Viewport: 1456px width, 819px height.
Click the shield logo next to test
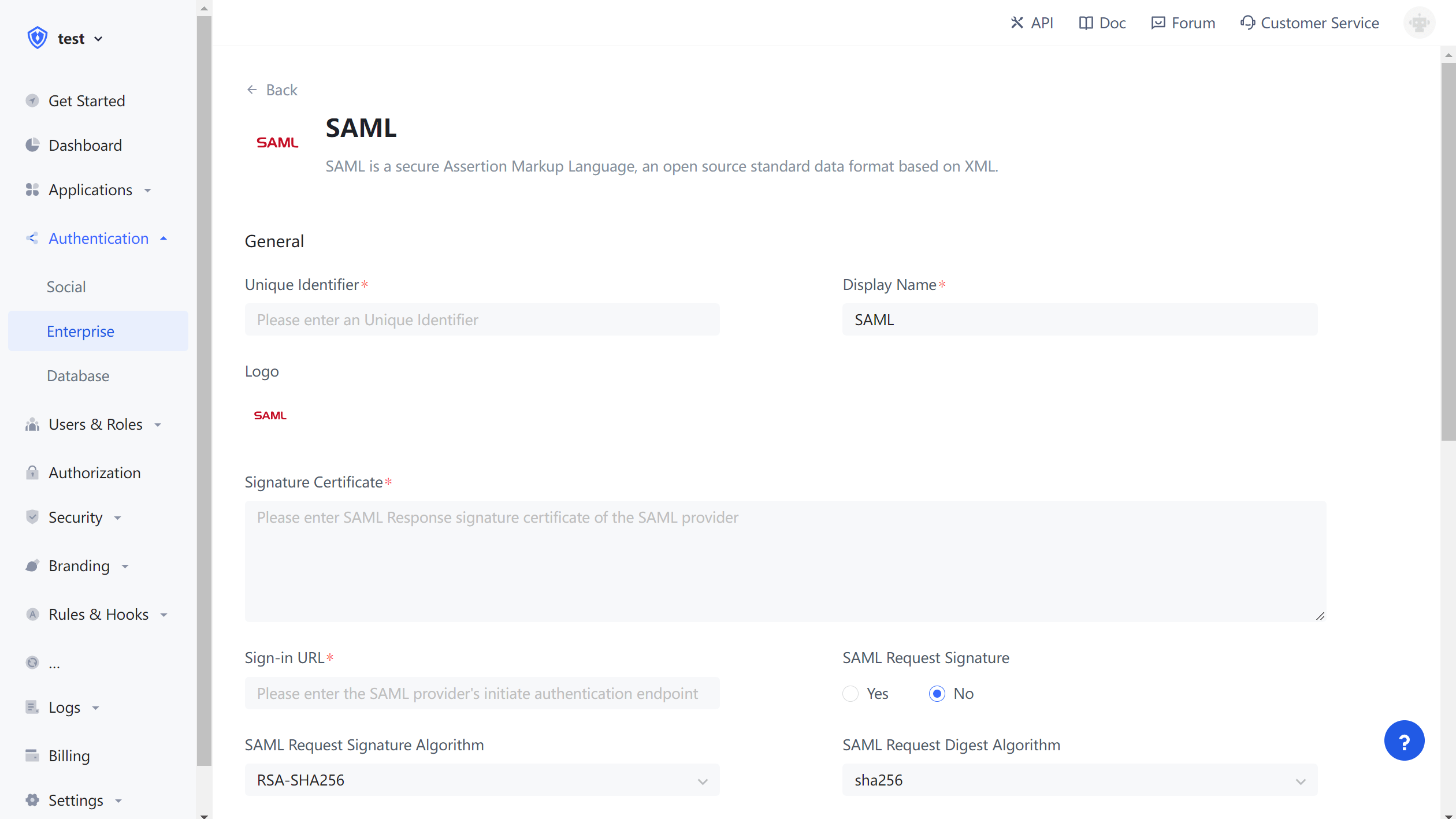point(38,38)
